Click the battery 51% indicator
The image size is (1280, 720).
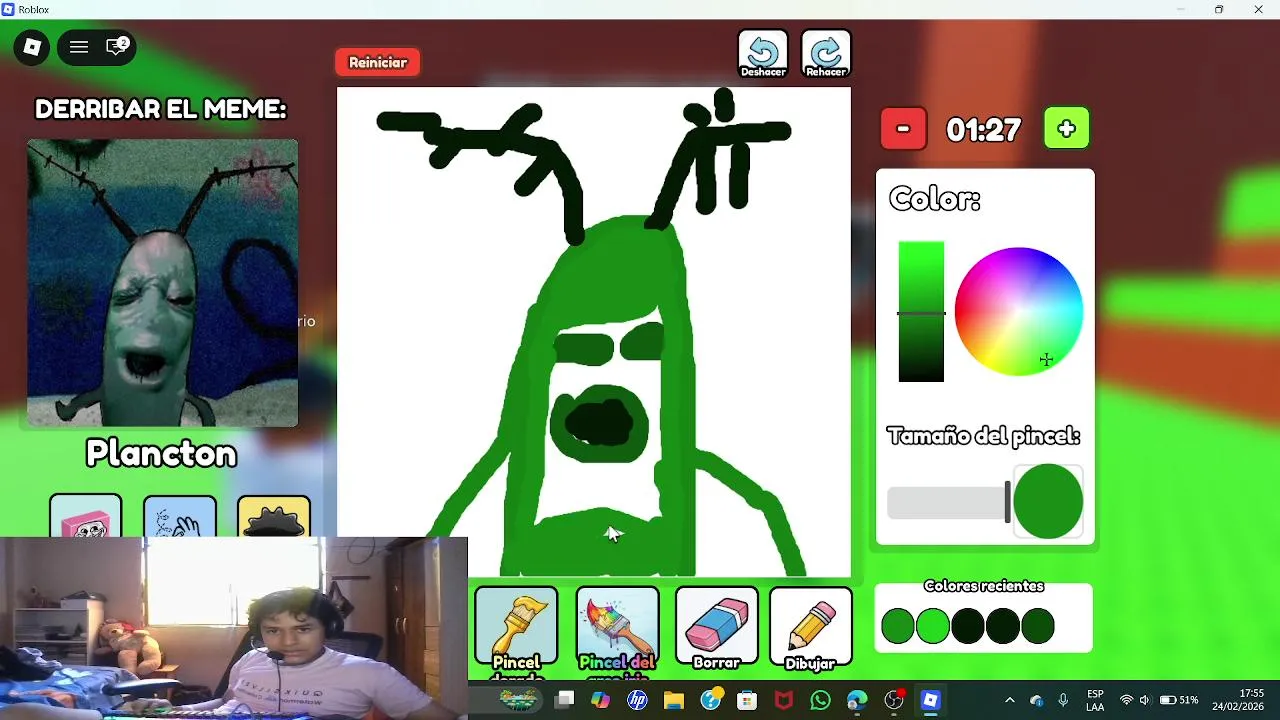1178,700
